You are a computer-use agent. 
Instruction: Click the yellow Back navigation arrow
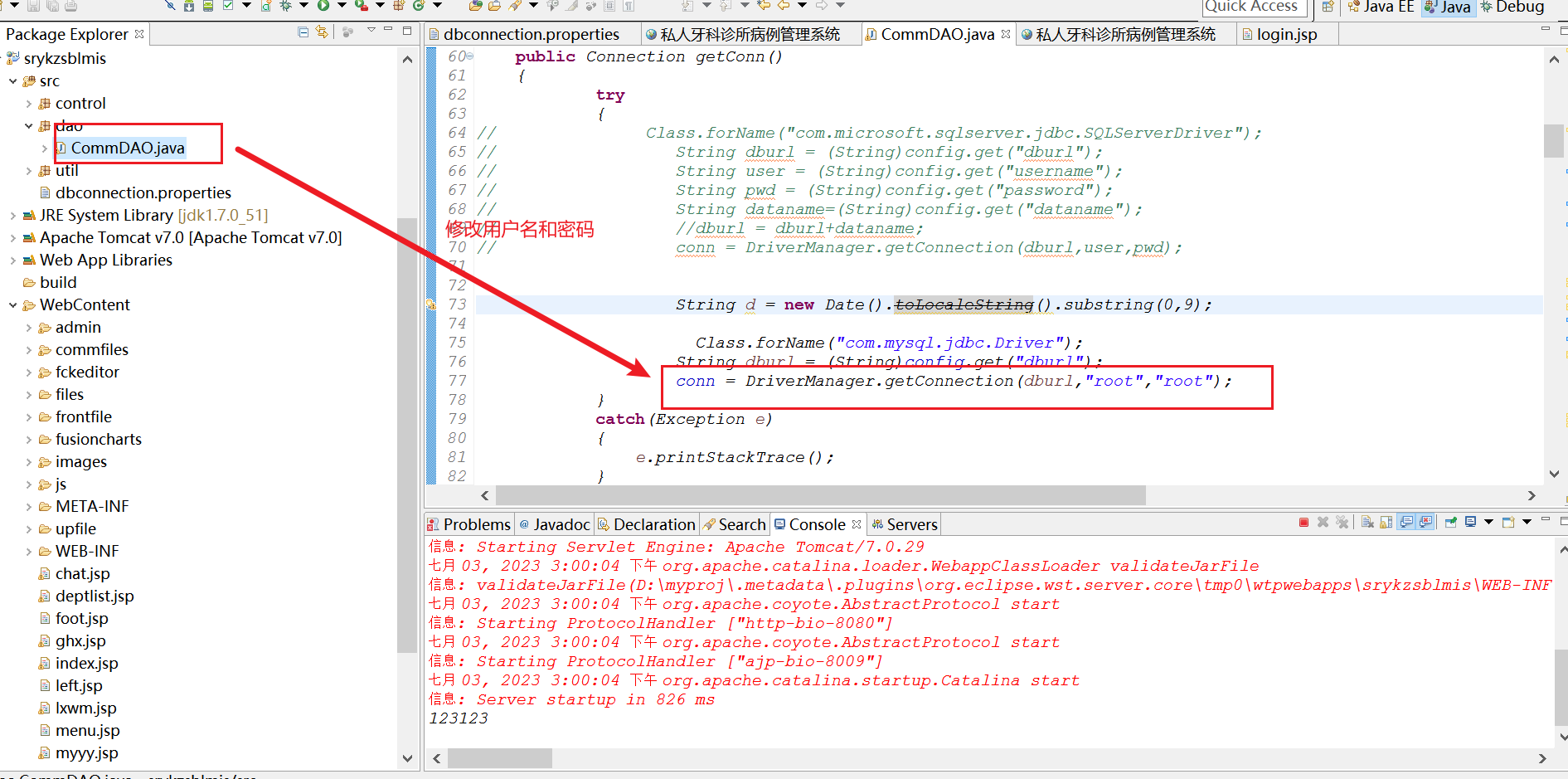coord(784,6)
